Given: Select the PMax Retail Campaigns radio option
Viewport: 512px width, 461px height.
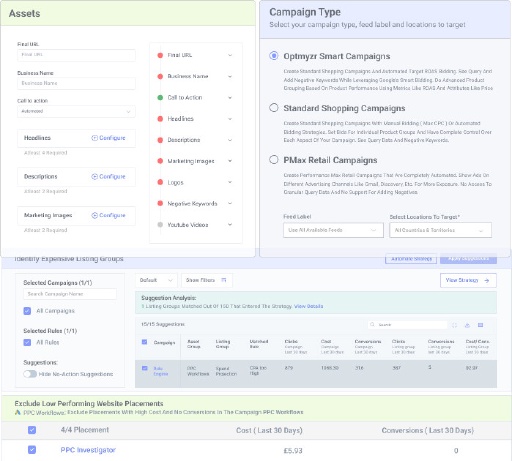Looking at the screenshot, I should click(274, 160).
